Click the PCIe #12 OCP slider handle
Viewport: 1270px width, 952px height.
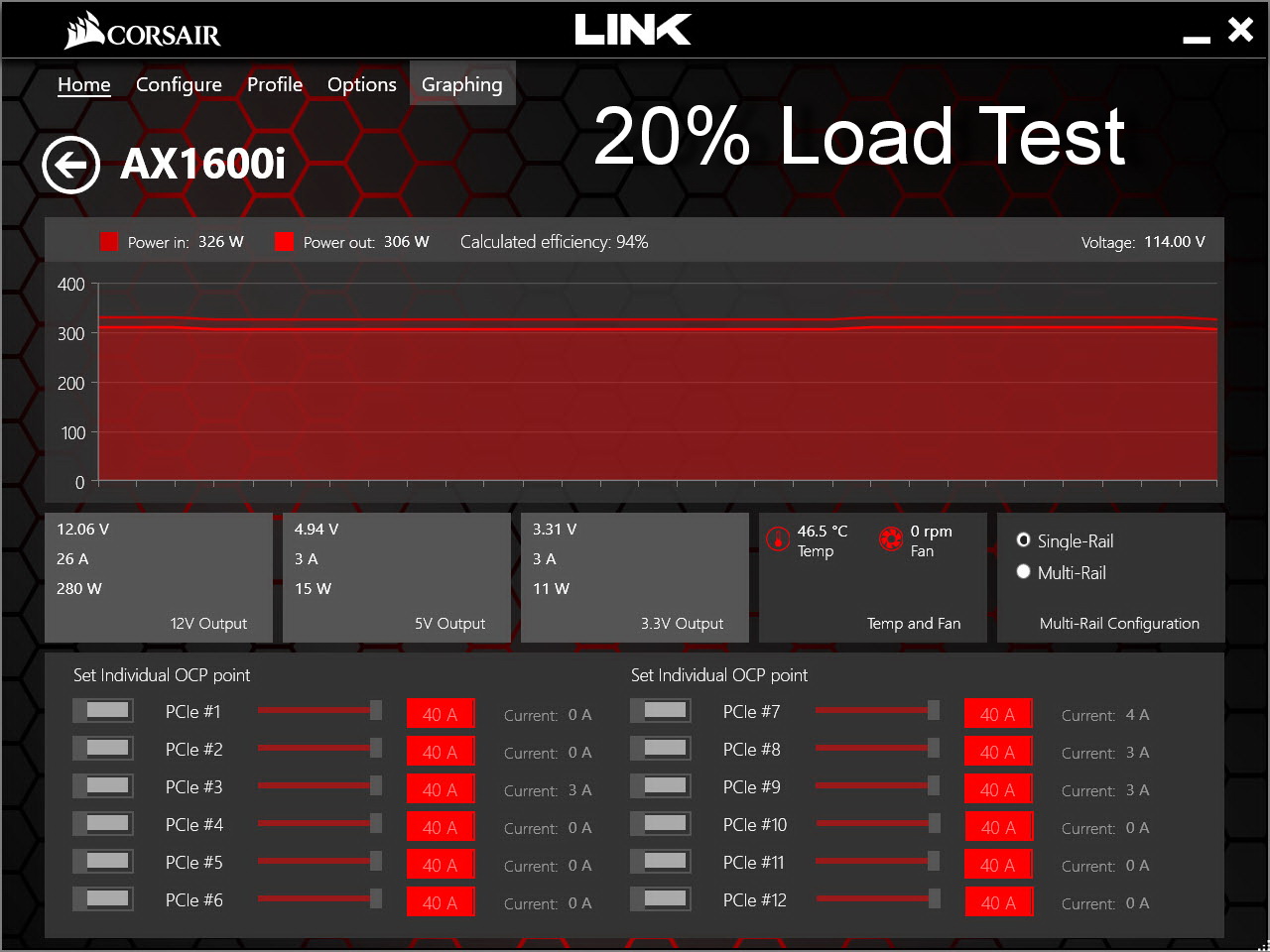click(934, 898)
